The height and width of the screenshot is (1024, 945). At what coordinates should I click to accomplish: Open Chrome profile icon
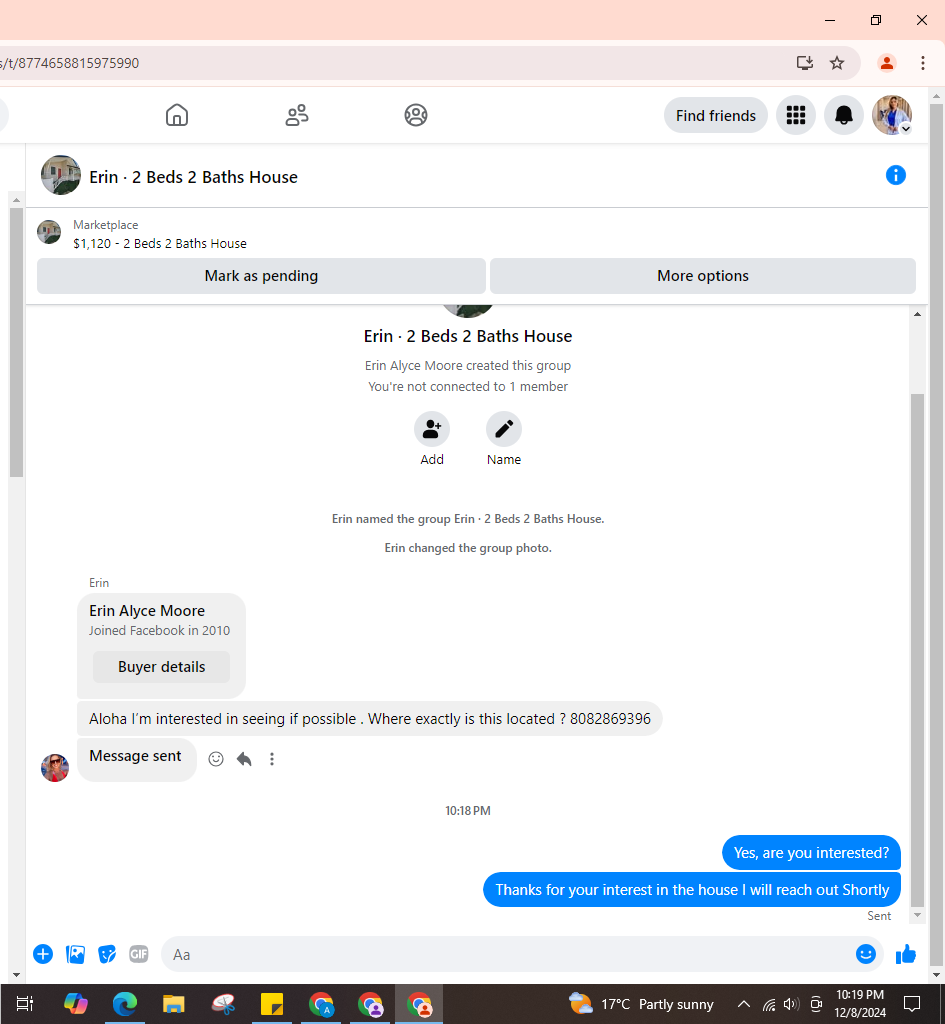coord(886,63)
